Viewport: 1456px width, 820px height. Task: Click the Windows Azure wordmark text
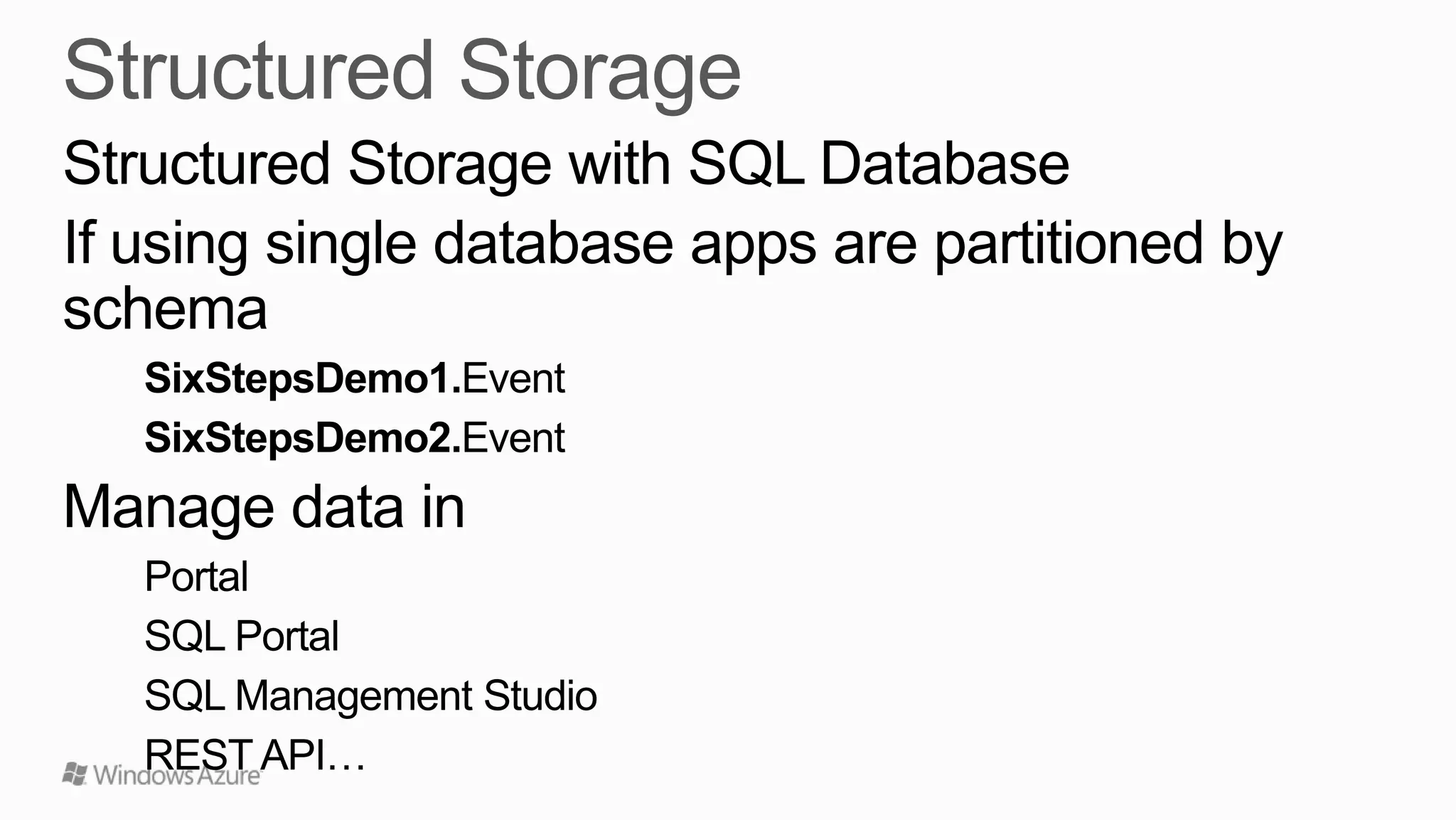[176, 776]
